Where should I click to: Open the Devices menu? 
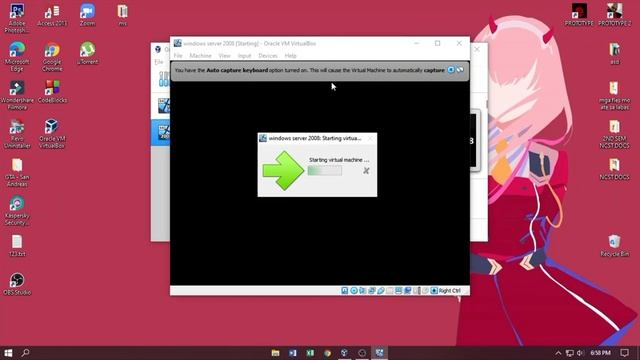(268, 56)
